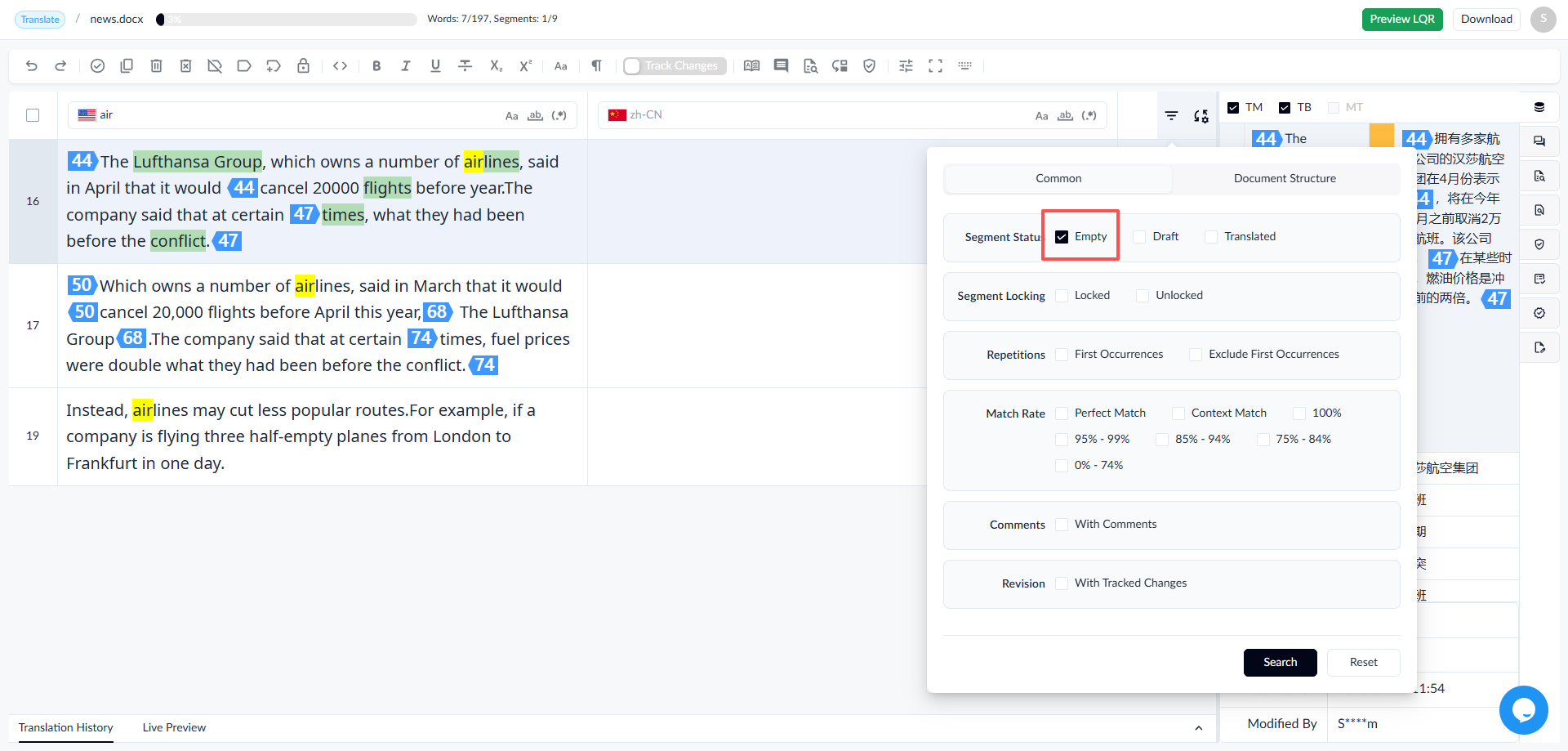Toggle bold formatting
1568x751 pixels.
tap(376, 66)
